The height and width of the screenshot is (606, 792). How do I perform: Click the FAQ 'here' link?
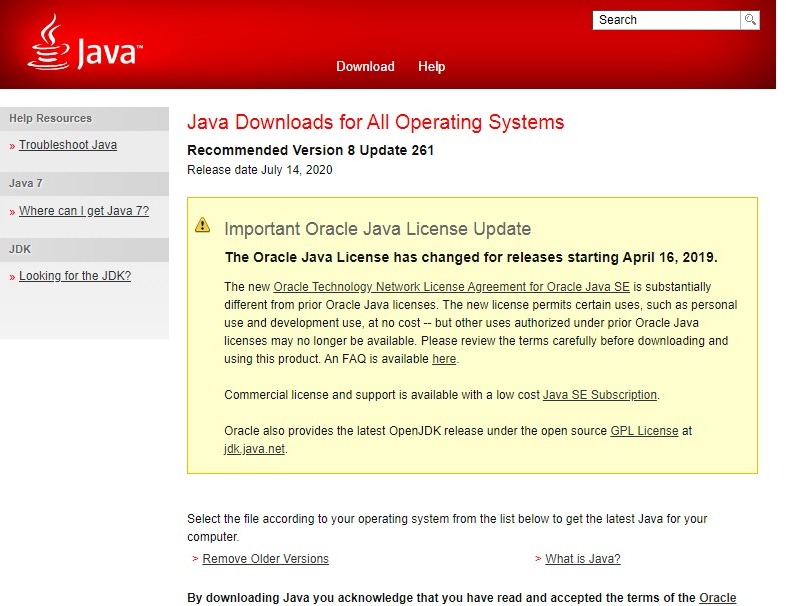click(444, 359)
